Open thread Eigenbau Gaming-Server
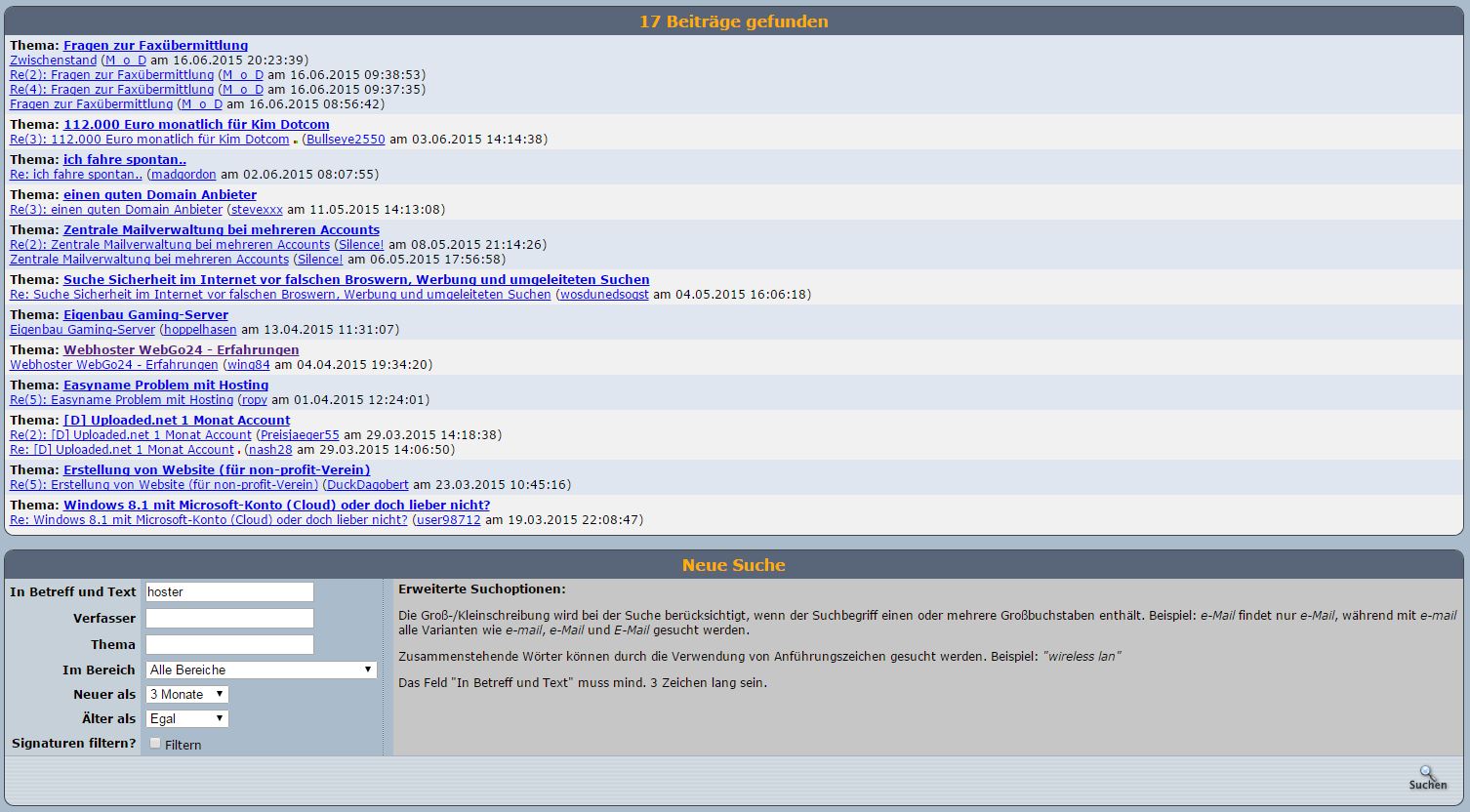 [x=145, y=315]
